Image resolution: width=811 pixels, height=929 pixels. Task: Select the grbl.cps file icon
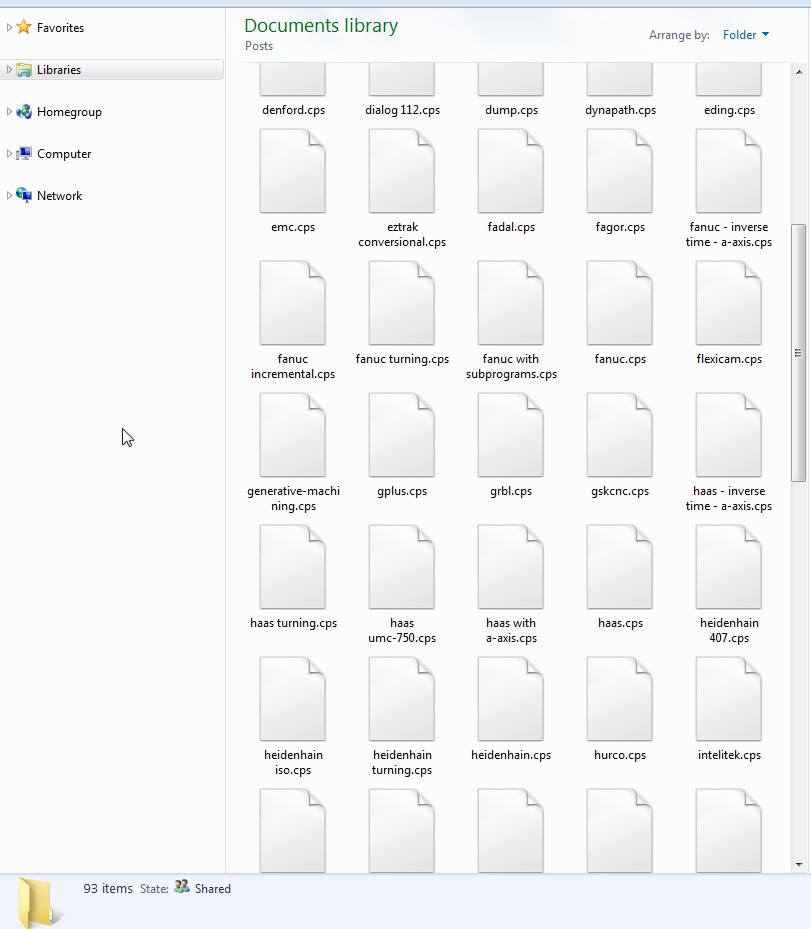[x=510, y=436]
